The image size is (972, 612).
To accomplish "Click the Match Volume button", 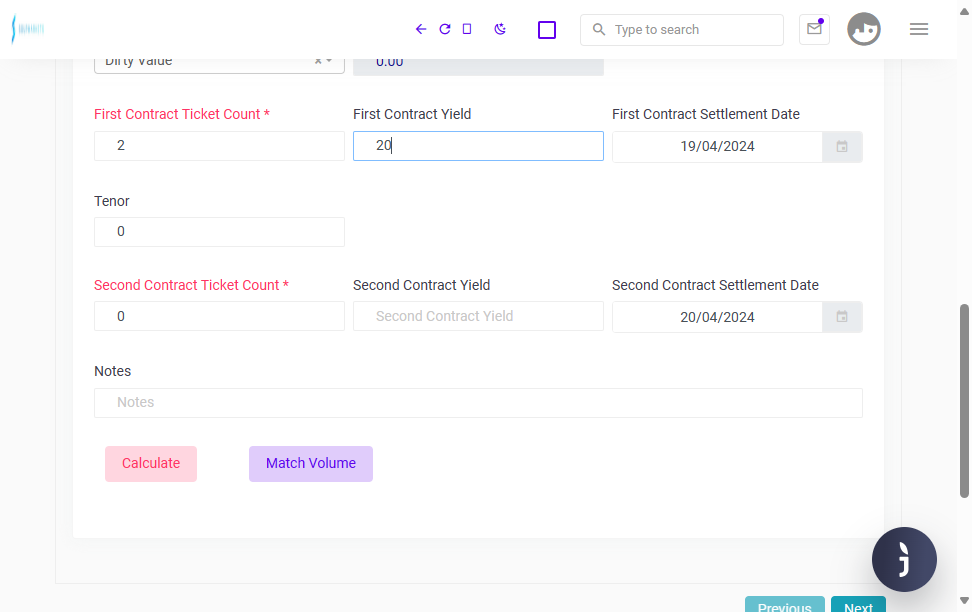I will (x=311, y=464).
